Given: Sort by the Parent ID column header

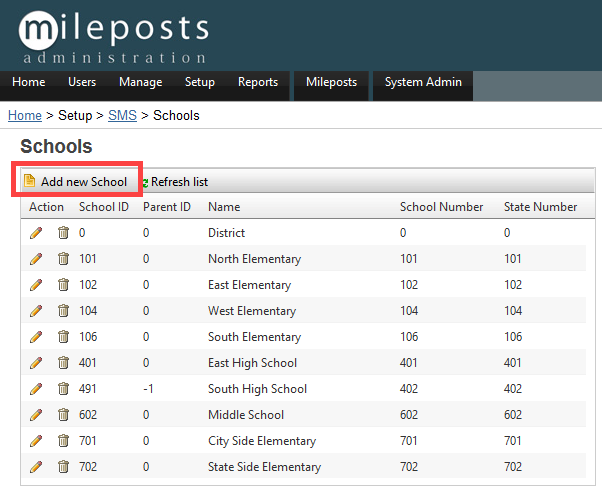Looking at the screenshot, I should coord(167,207).
